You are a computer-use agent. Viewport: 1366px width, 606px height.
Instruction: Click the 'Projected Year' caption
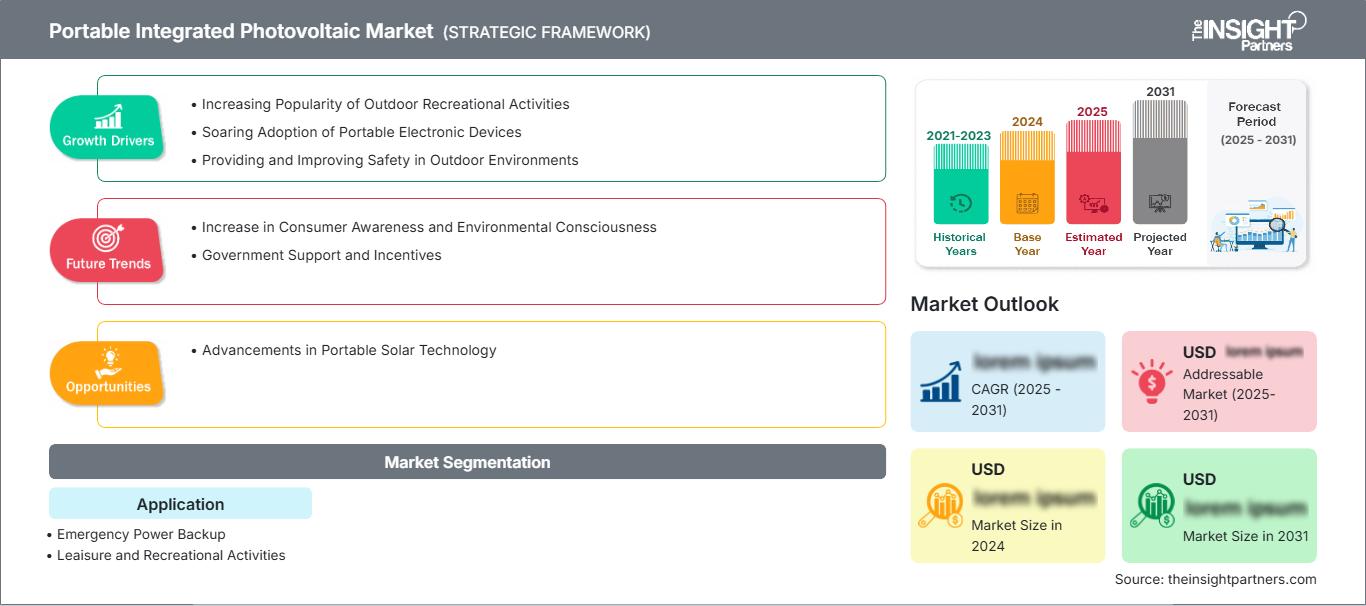point(1160,244)
